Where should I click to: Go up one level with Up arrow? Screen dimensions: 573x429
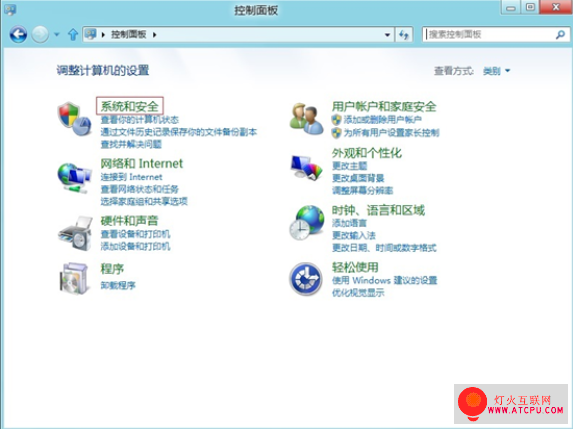[x=73, y=35]
